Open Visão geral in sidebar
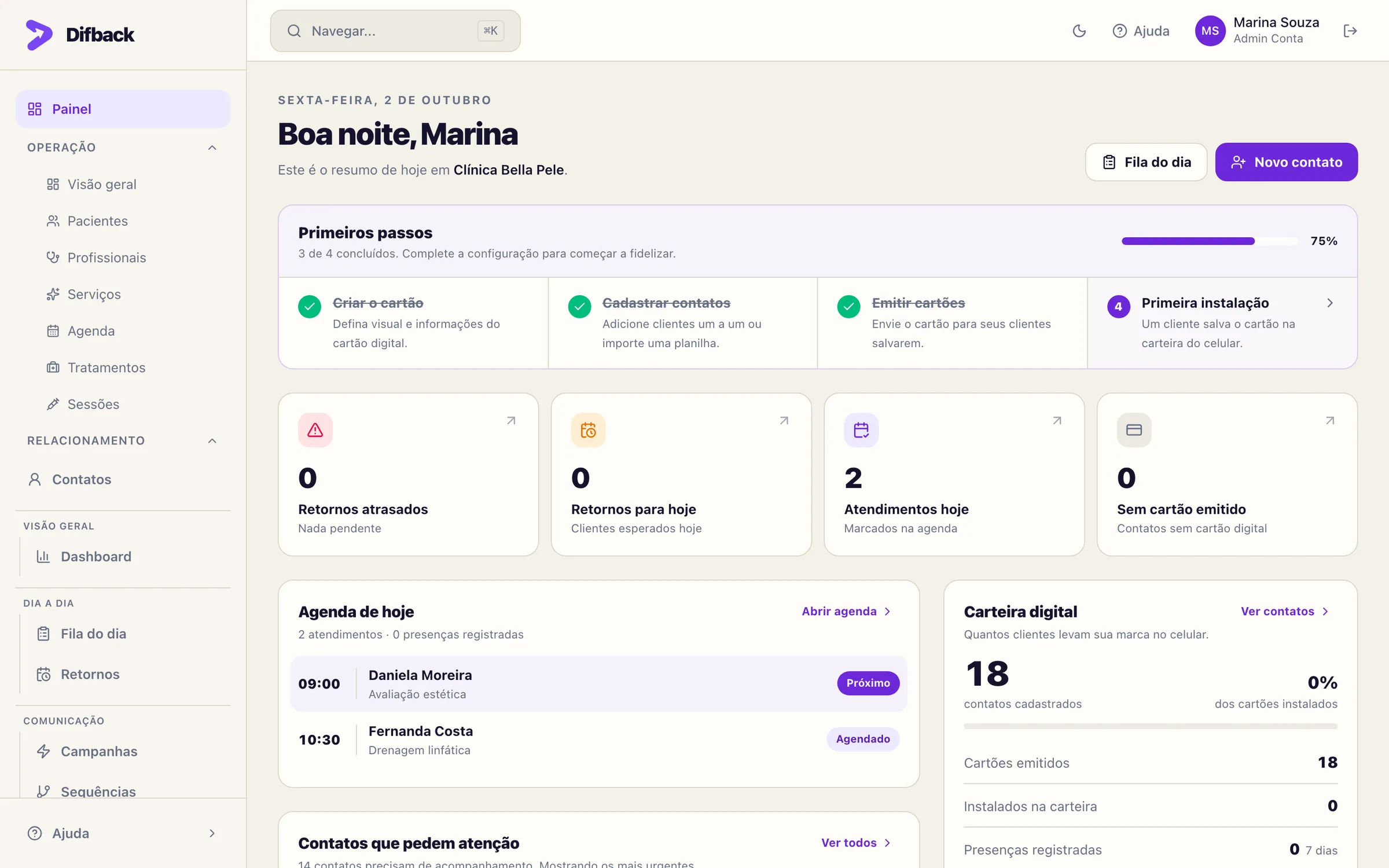Screen dimensions: 1389x868 pyautogui.click(x=91, y=184)
